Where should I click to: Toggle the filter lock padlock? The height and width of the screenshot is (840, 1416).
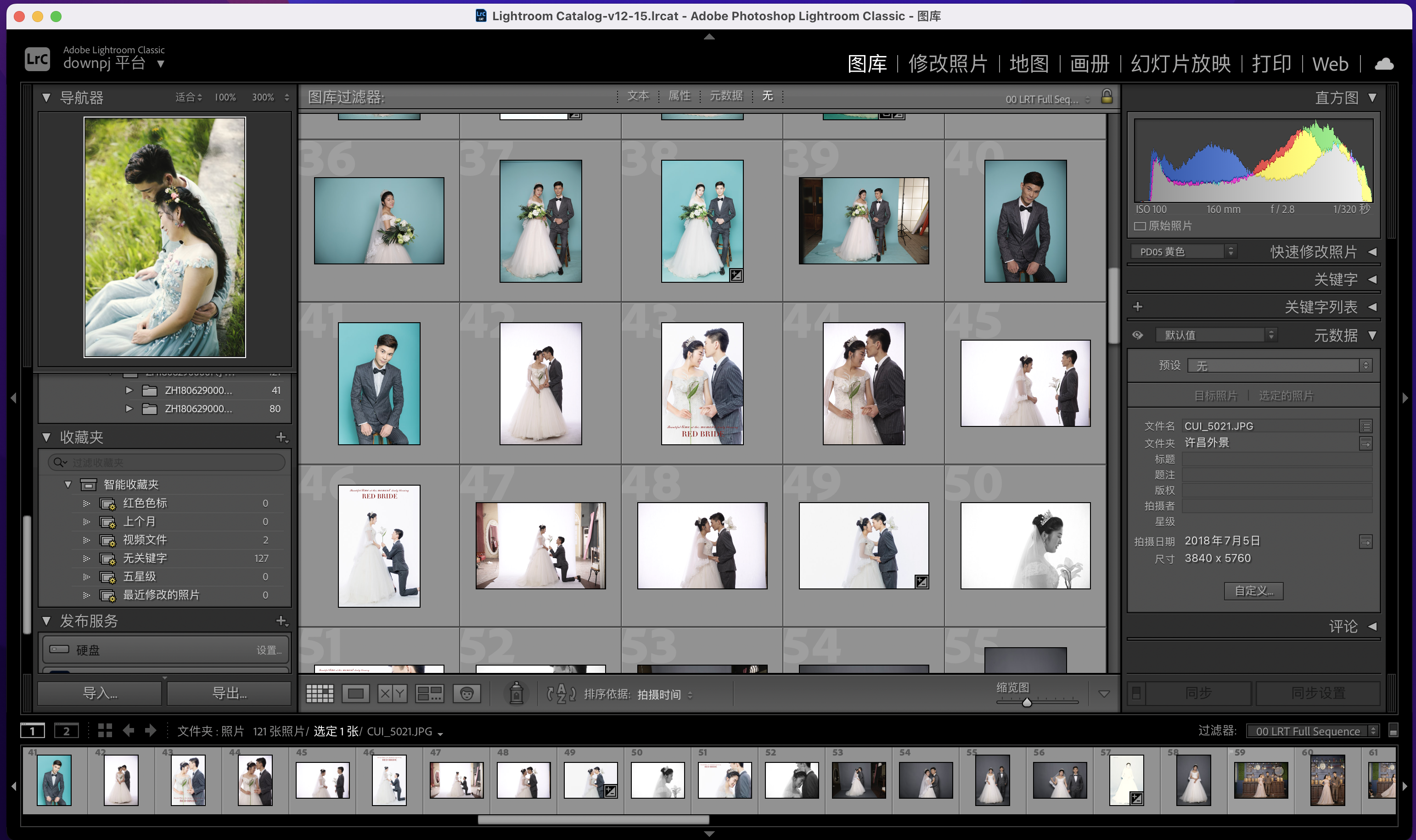1106,97
